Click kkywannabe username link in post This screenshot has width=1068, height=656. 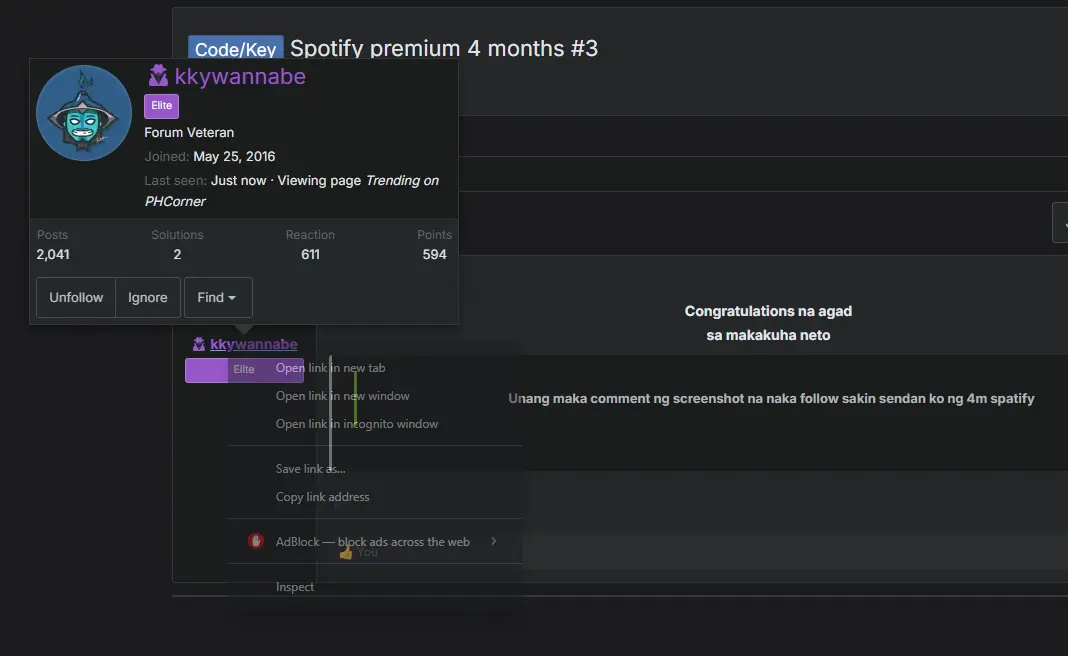coord(253,344)
